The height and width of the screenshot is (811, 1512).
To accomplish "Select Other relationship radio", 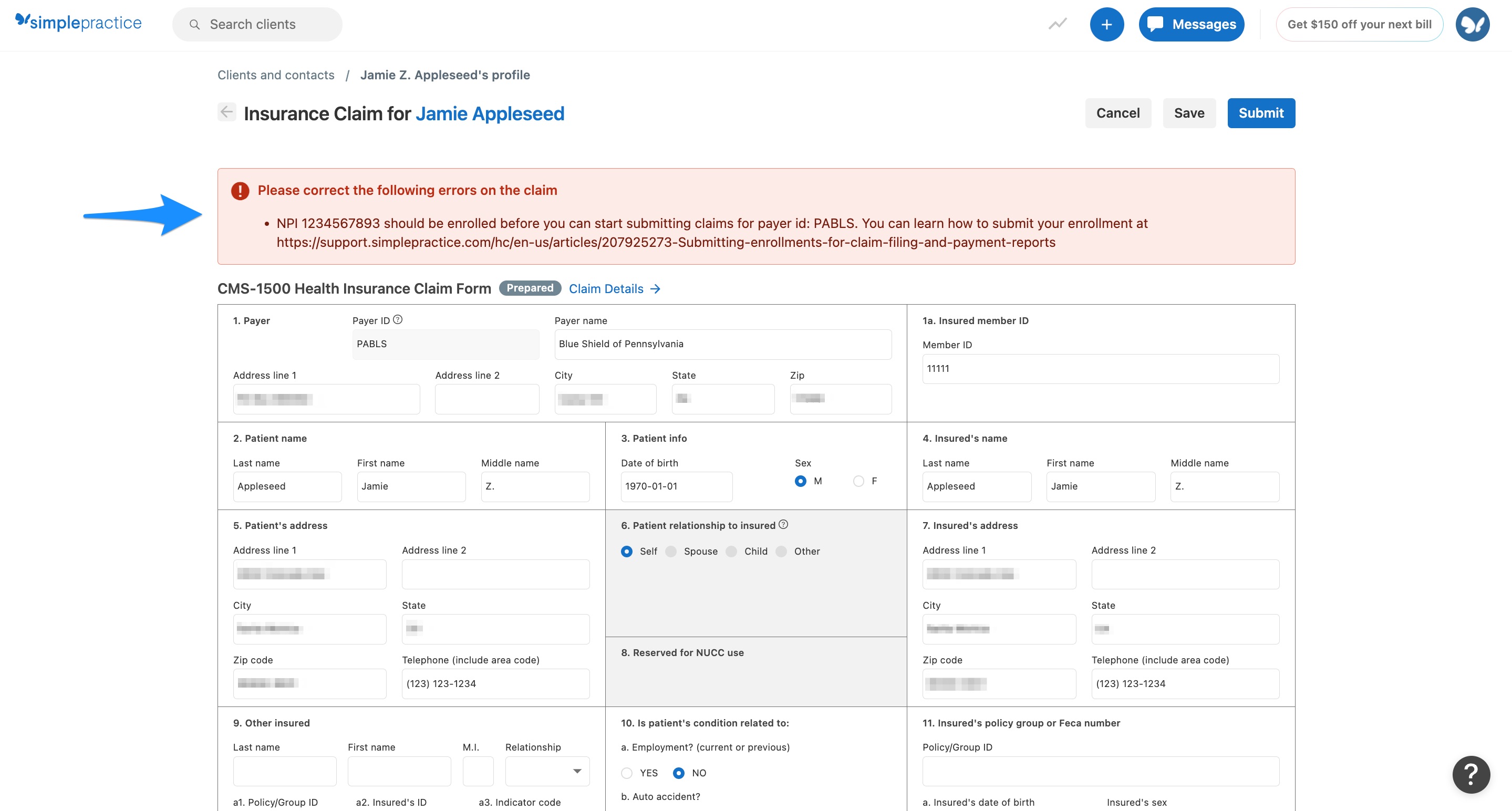I will [x=781, y=551].
